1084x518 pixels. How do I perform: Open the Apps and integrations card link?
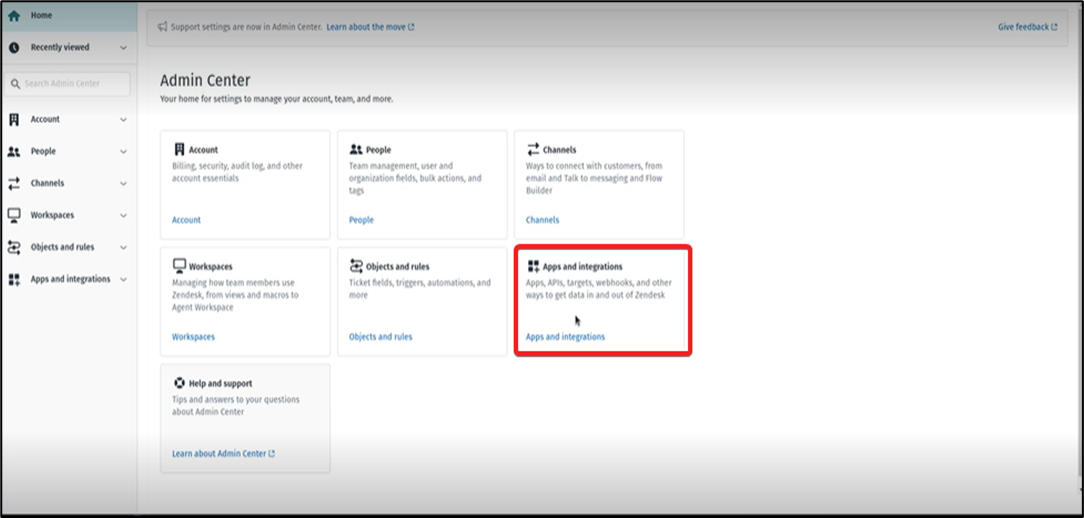[x=566, y=337]
